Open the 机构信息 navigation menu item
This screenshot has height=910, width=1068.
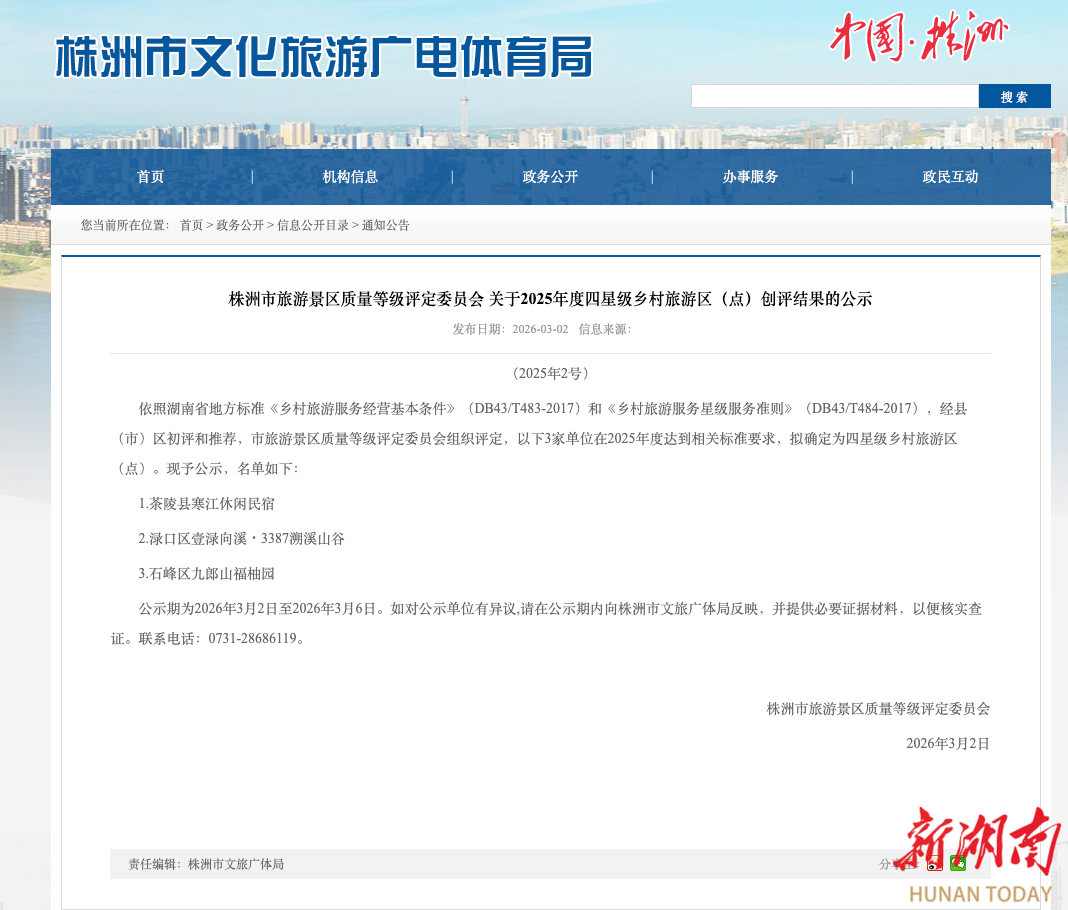[351, 177]
